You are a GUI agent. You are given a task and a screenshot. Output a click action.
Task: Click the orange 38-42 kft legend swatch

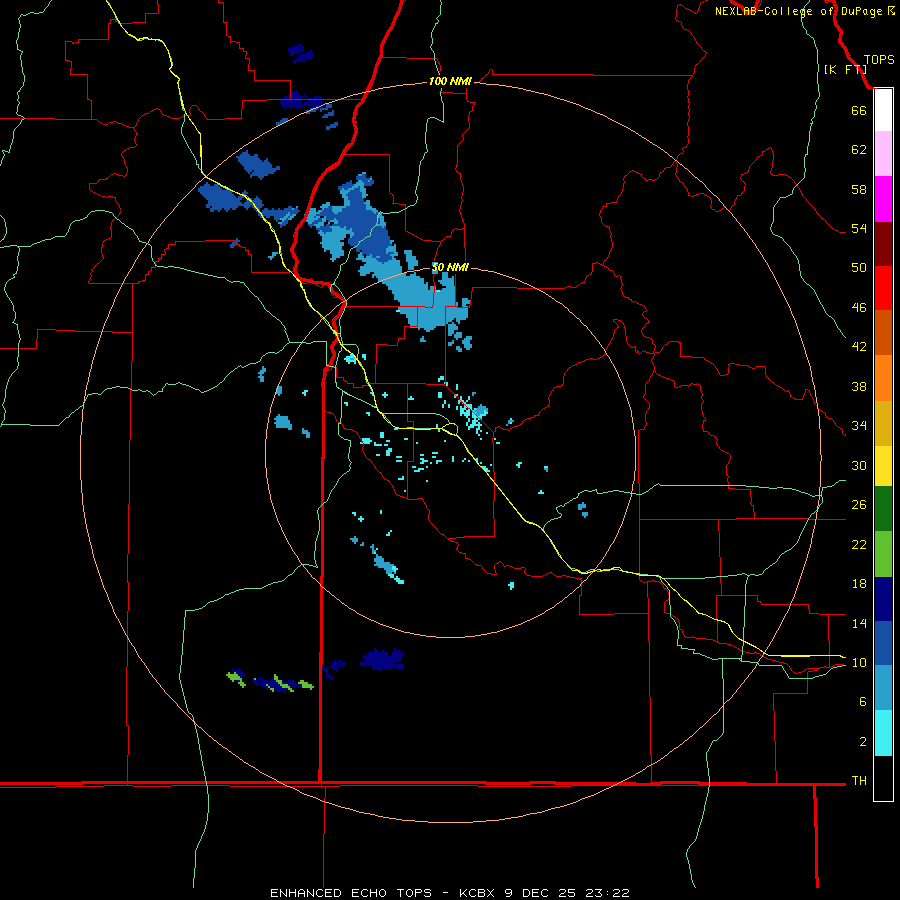click(x=883, y=378)
